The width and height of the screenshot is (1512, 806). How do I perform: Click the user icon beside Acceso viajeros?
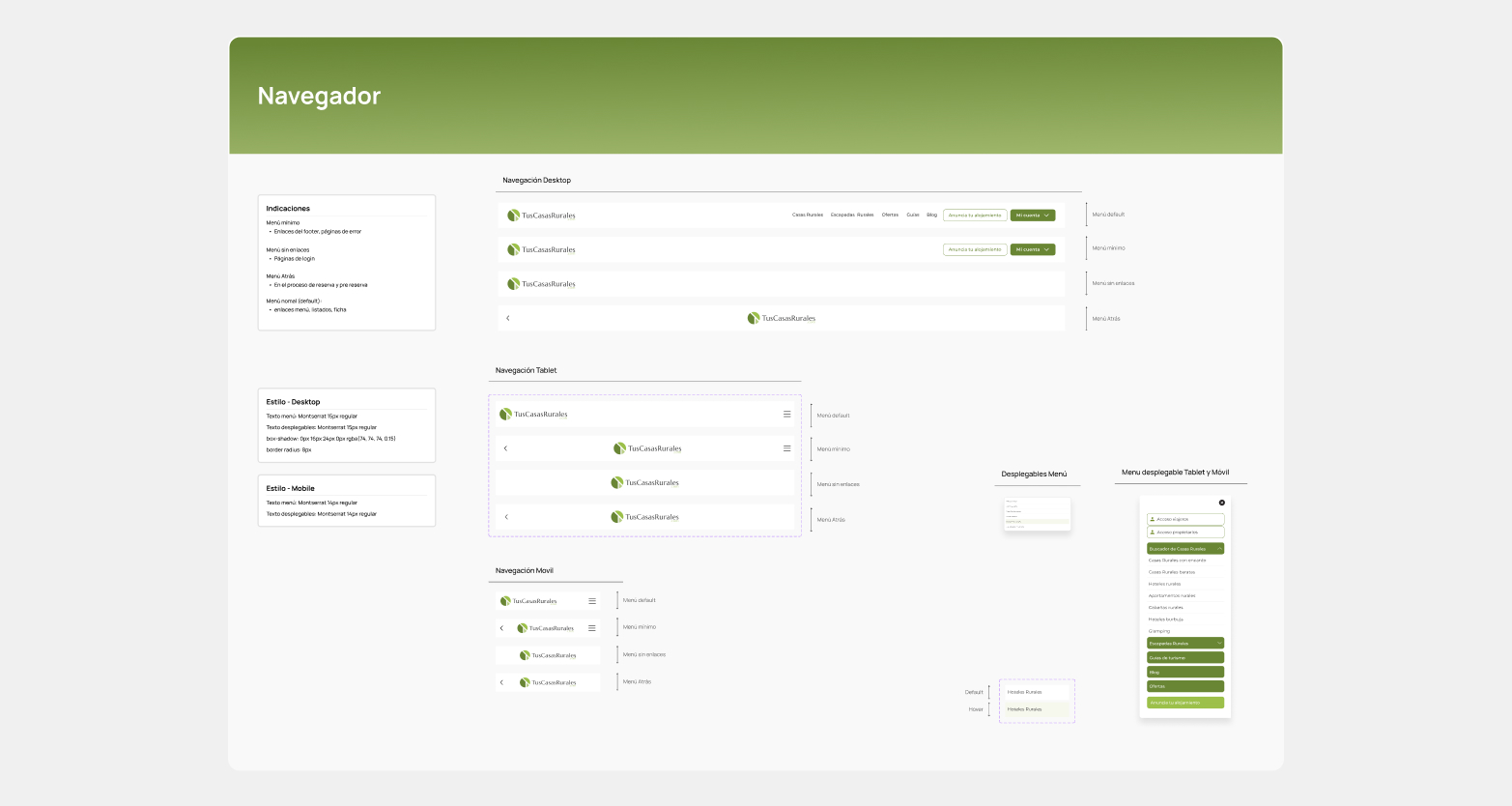1152,519
